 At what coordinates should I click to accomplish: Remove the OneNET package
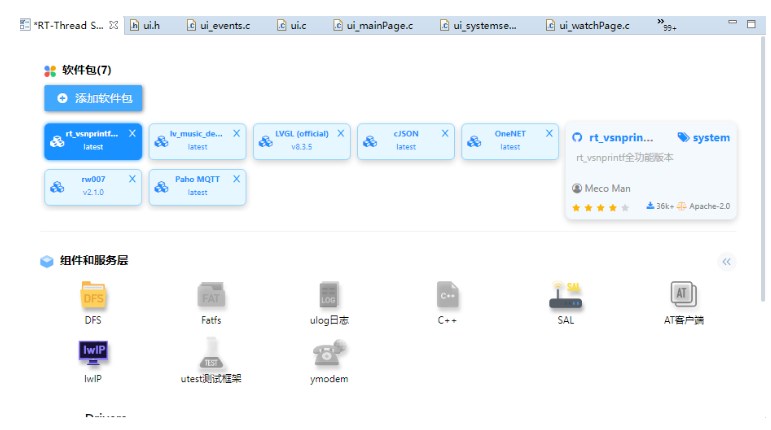[549, 133]
